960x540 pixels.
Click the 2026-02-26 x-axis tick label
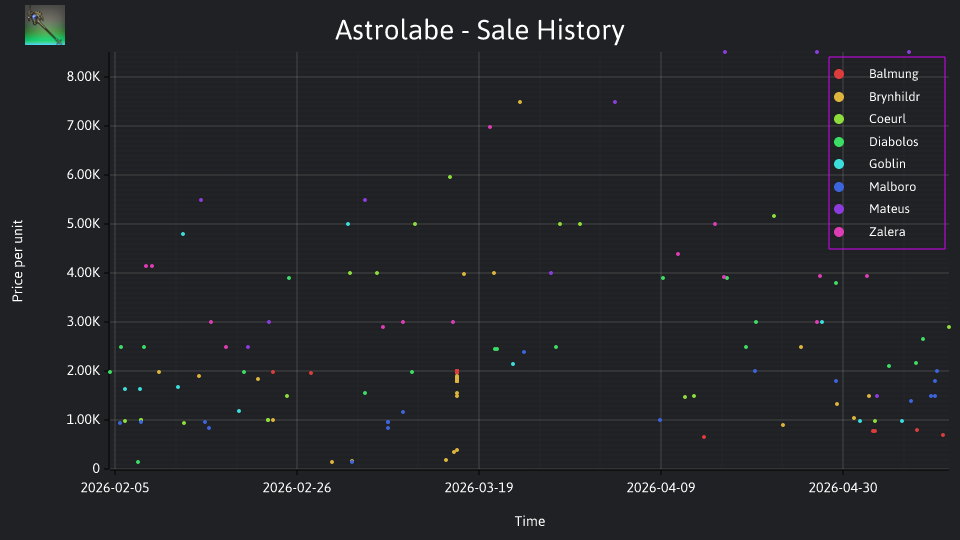pyautogui.click(x=297, y=488)
